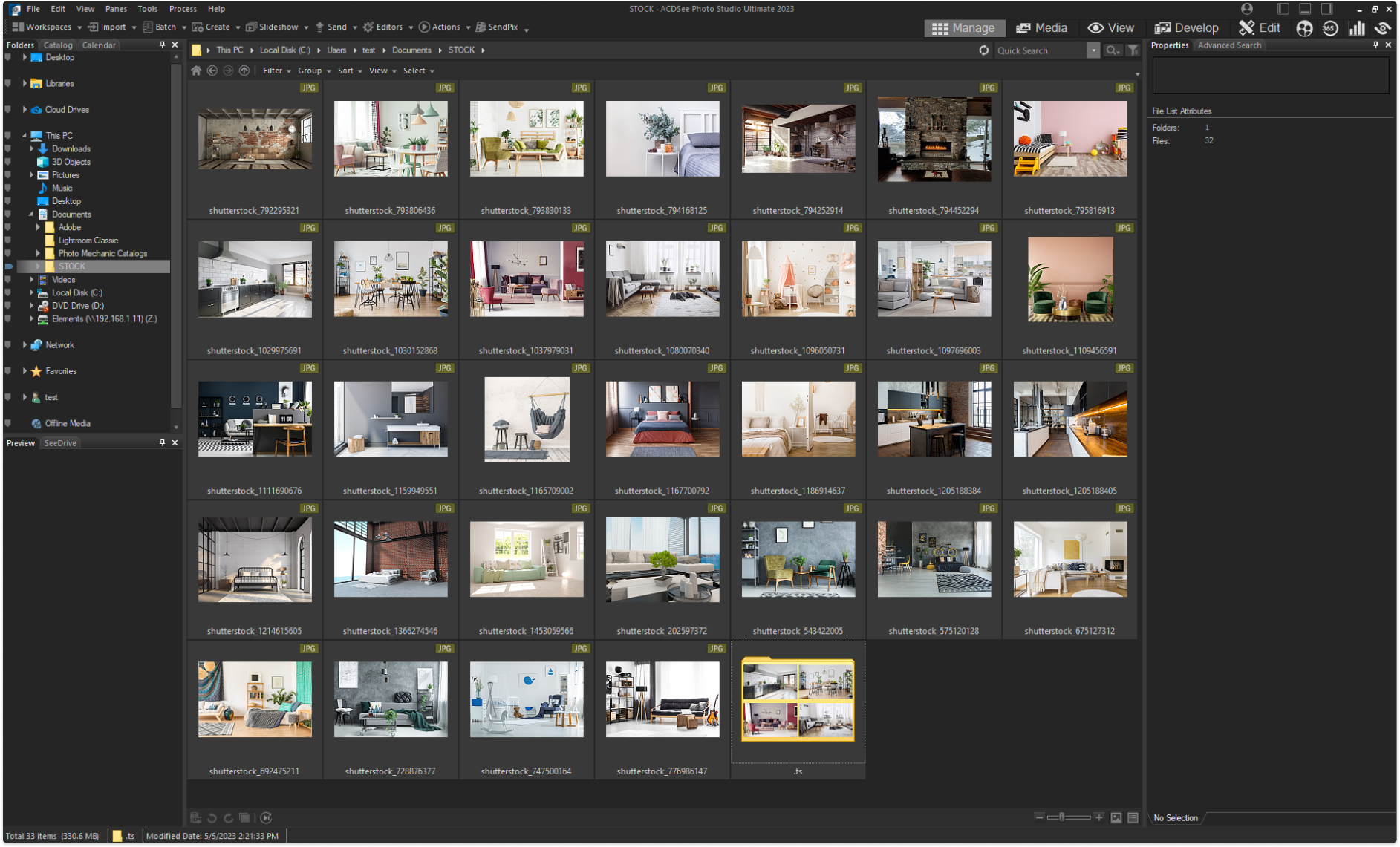Screen dimensions: 1400x847
Task: Expand the Network tree node
Action: [25, 344]
